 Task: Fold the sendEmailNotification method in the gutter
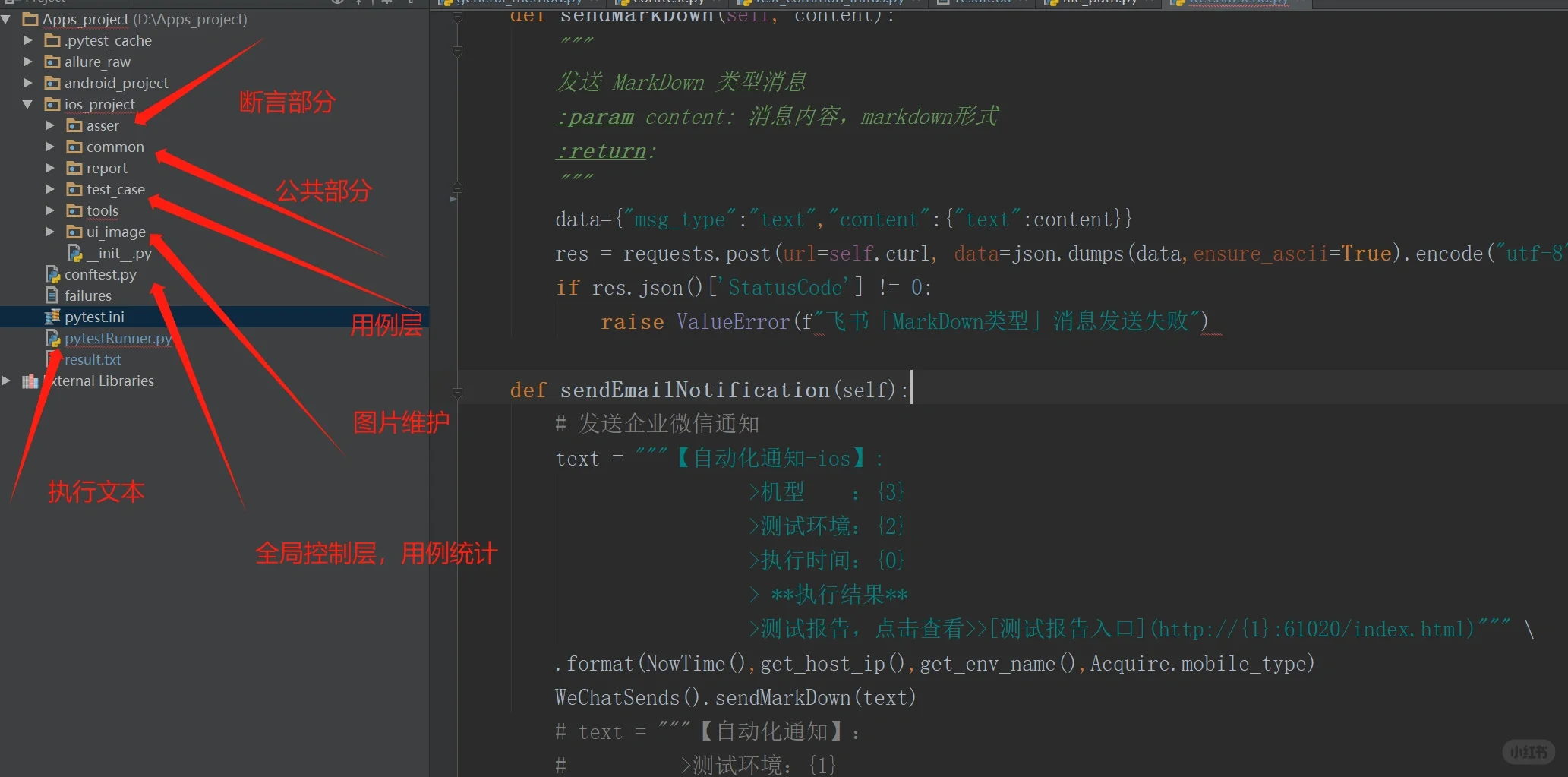point(457,393)
